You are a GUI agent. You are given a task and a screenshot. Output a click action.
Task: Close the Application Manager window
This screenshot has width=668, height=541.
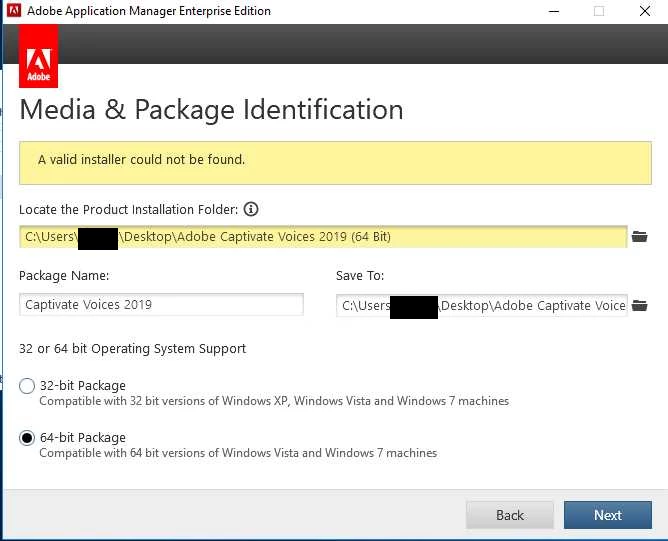click(645, 11)
